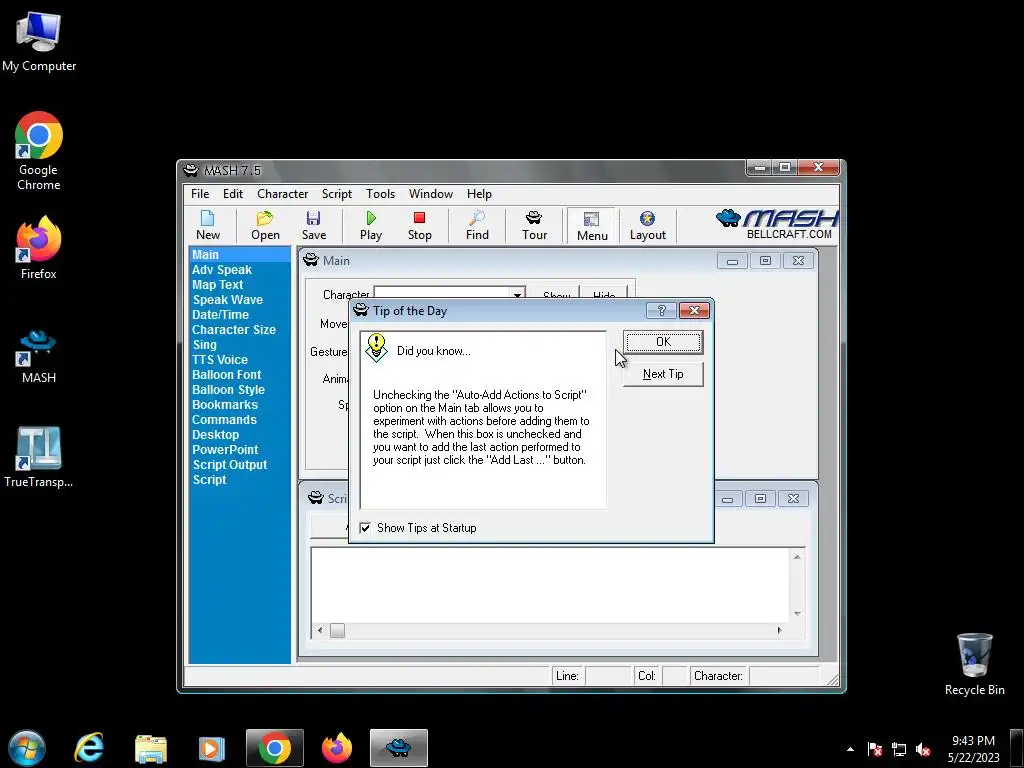Open the Script menu
1024x768 pixels.
(x=336, y=194)
